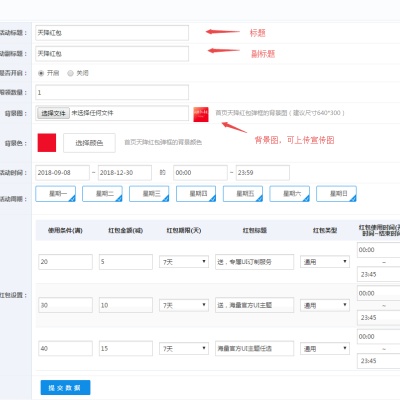Image resolution: width=400 pixels, height=400 pixels.
Task: Click the red packet amount field 5
Action: click(x=126, y=262)
